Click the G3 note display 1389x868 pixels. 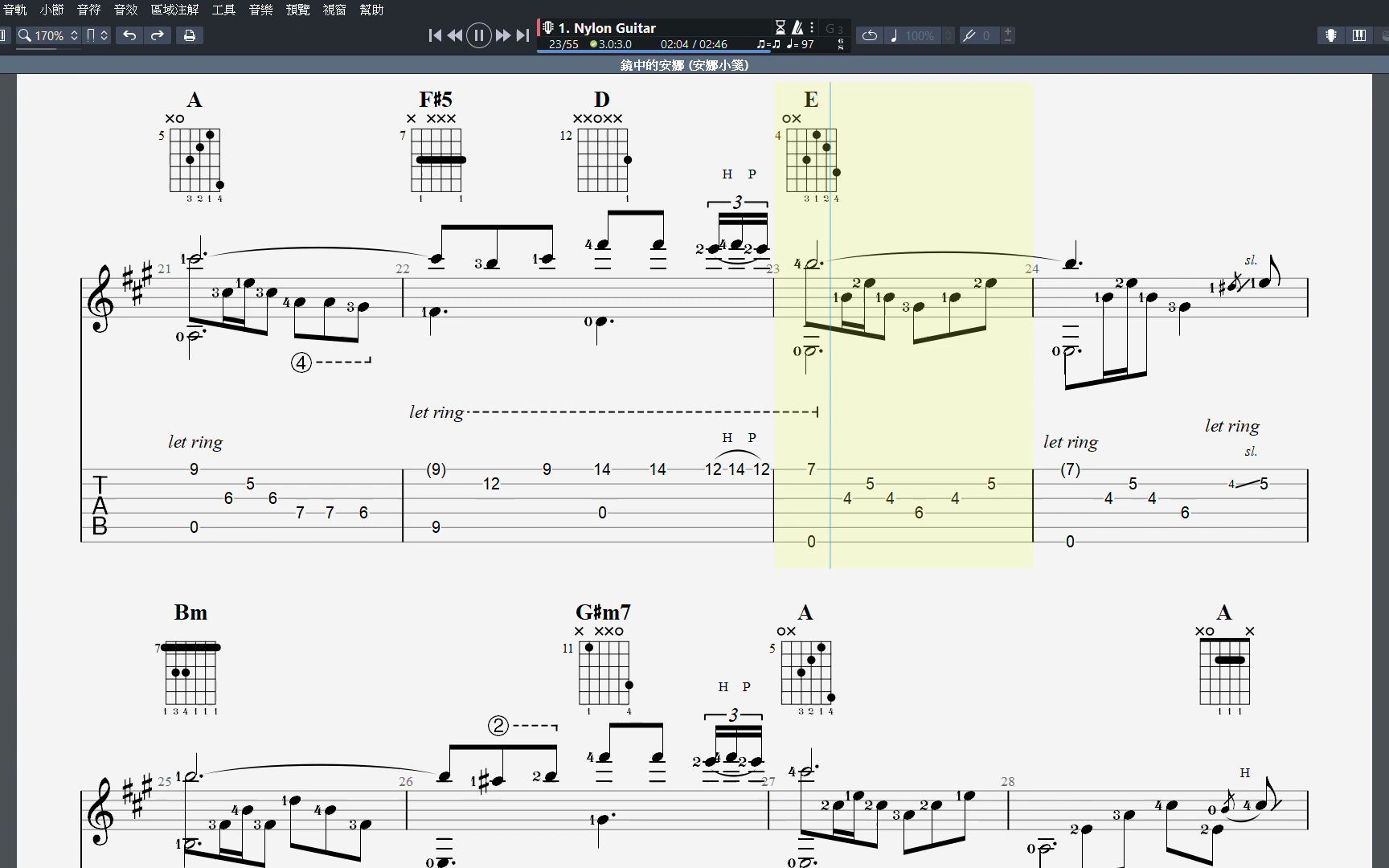click(834, 29)
